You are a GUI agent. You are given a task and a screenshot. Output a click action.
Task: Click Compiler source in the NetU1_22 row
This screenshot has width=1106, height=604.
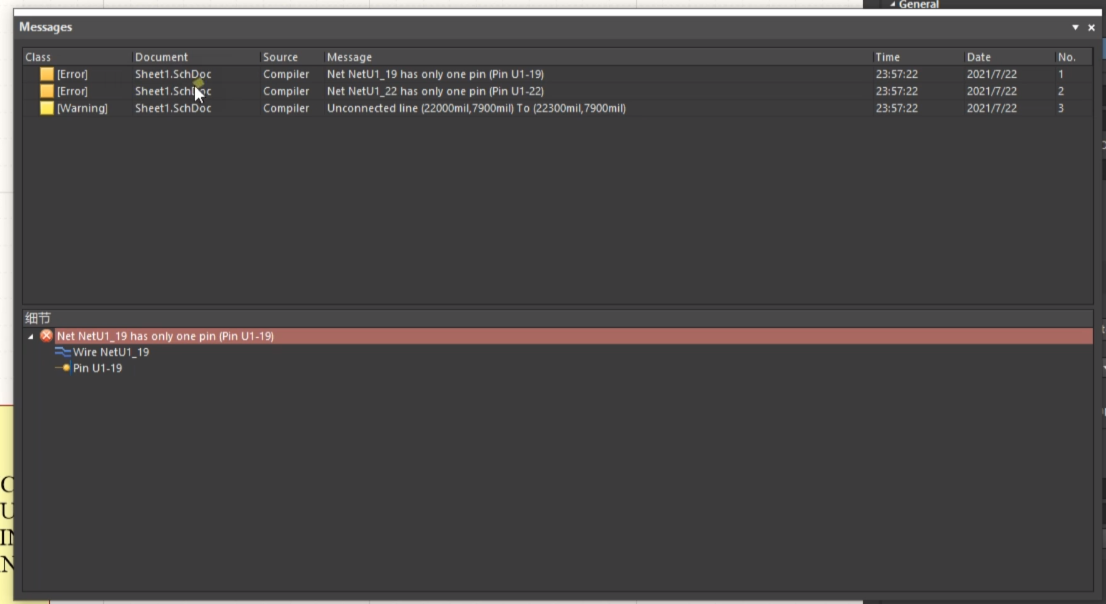point(286,91)
